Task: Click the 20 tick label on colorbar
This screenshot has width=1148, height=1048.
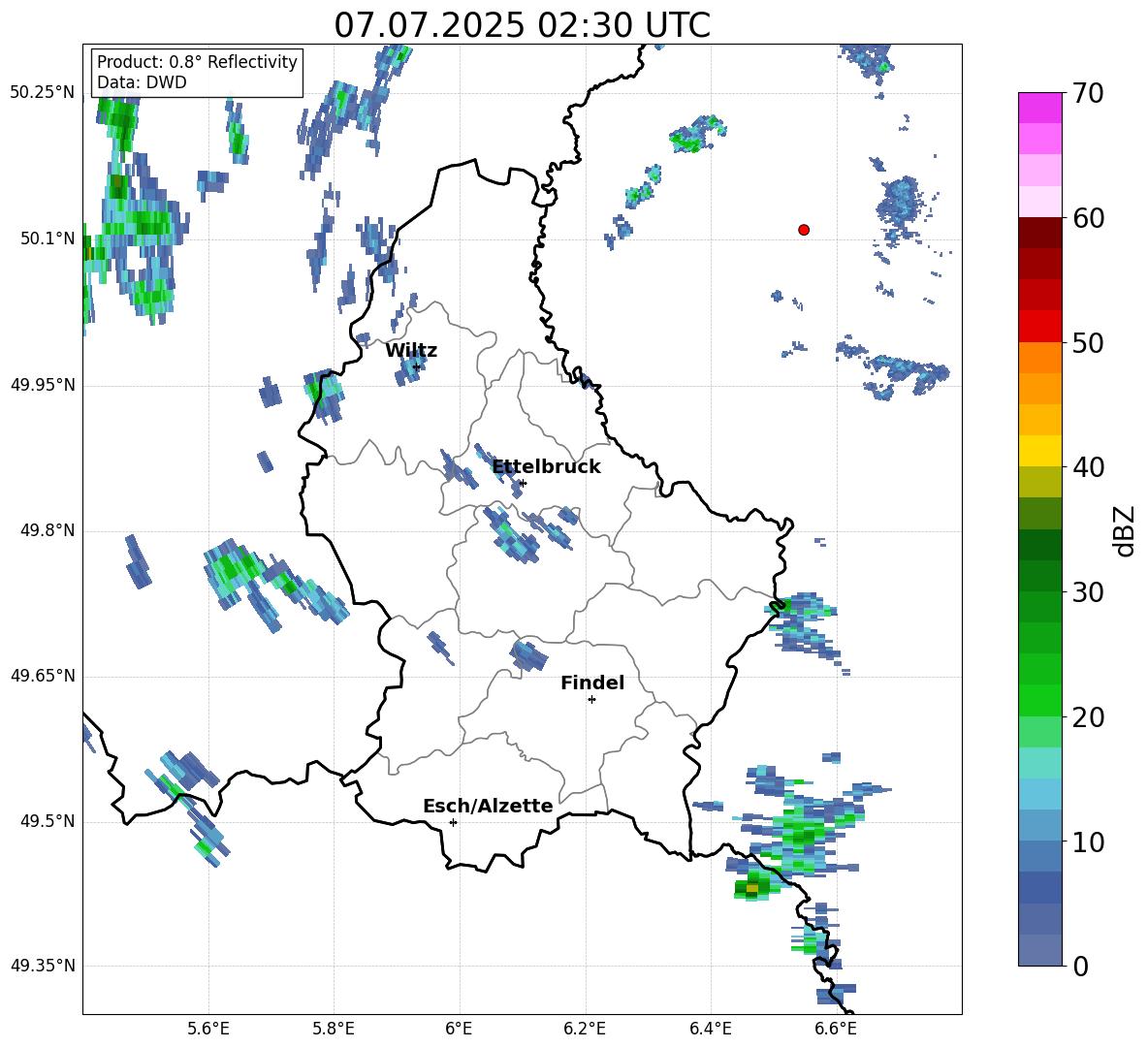Action: point(1088,717)
